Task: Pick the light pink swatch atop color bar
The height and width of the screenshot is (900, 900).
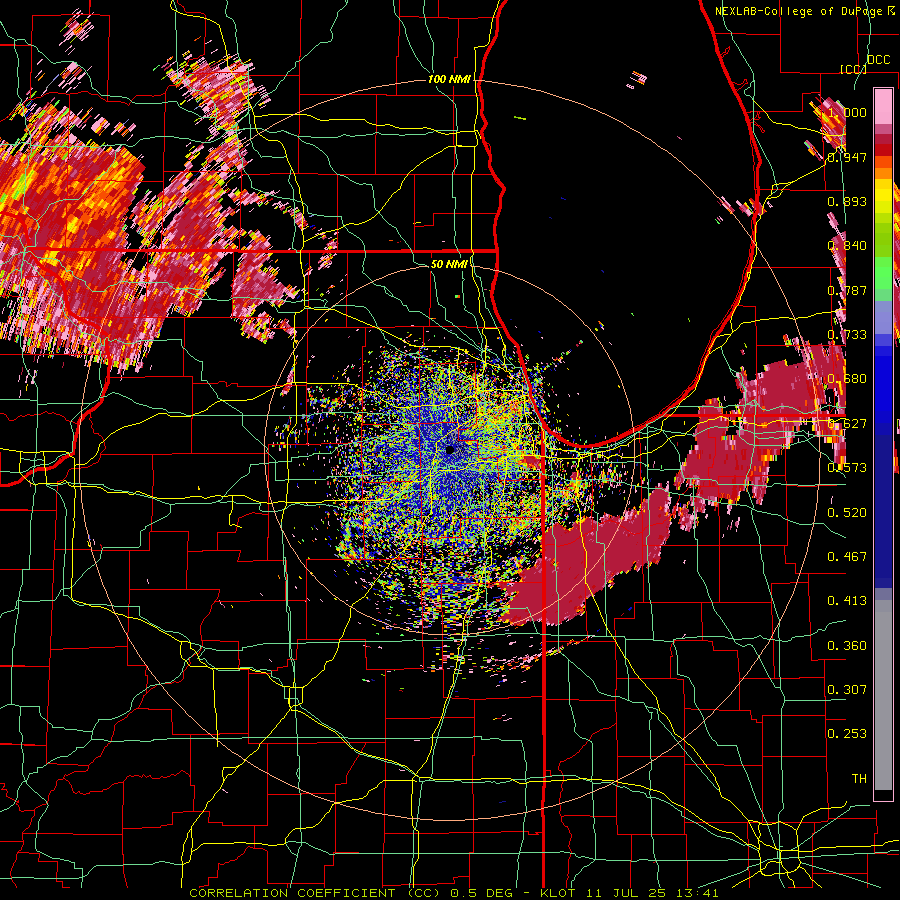Action: tap(883, 106)
